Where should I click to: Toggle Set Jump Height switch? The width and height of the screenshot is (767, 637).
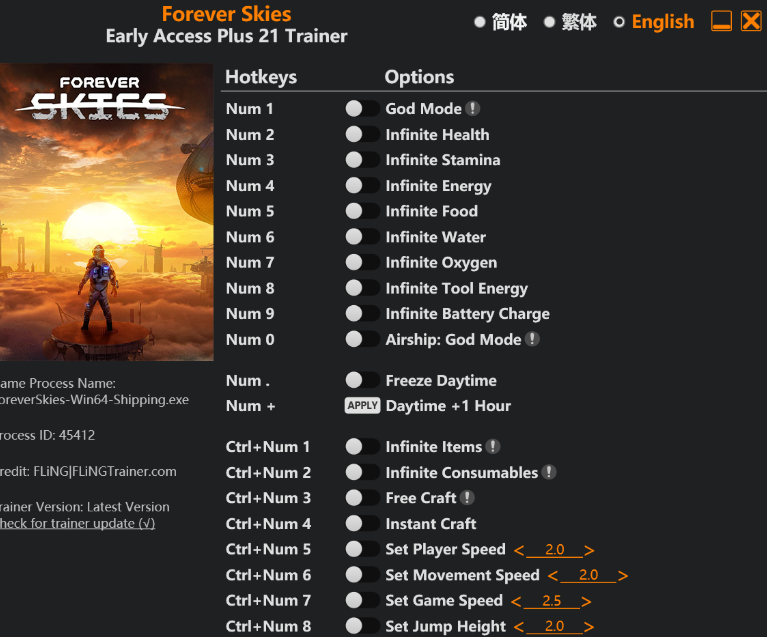click(362, 626)
